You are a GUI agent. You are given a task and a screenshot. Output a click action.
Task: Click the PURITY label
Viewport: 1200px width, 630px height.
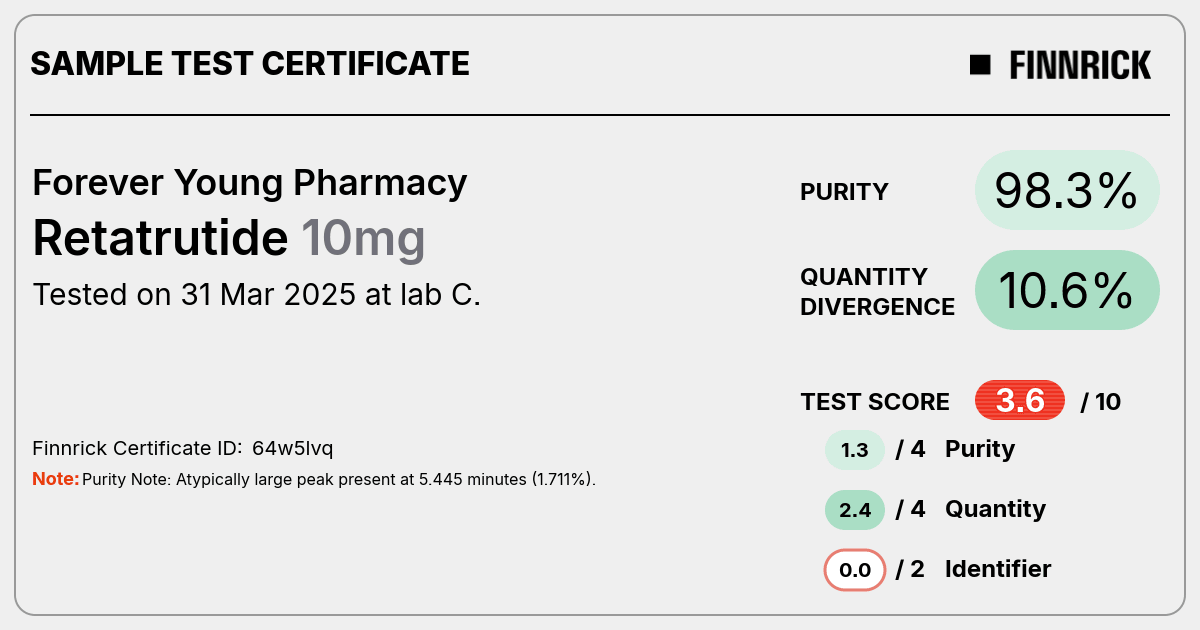(844, 193)
